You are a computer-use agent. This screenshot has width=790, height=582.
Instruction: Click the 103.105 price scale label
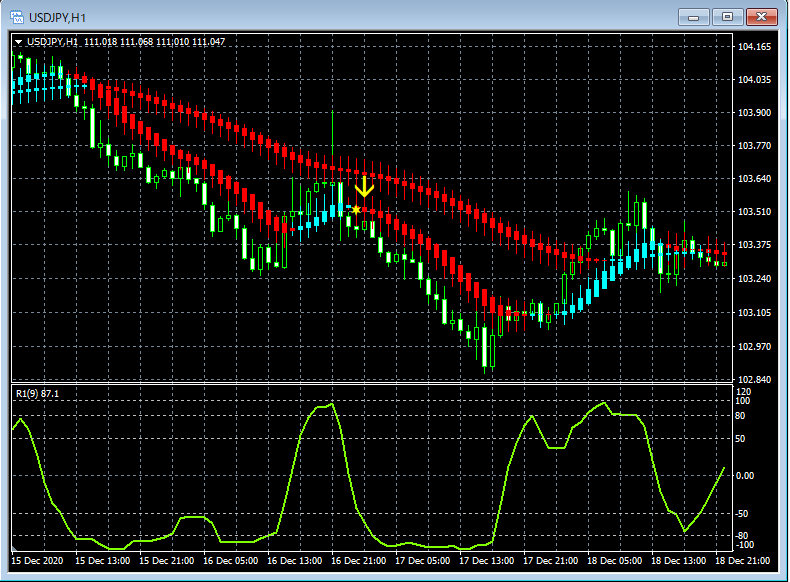coord(754,312)
